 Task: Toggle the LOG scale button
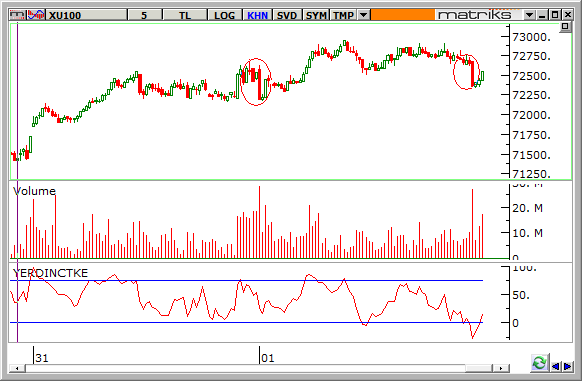pyautogui.click(x=225, y=15)
